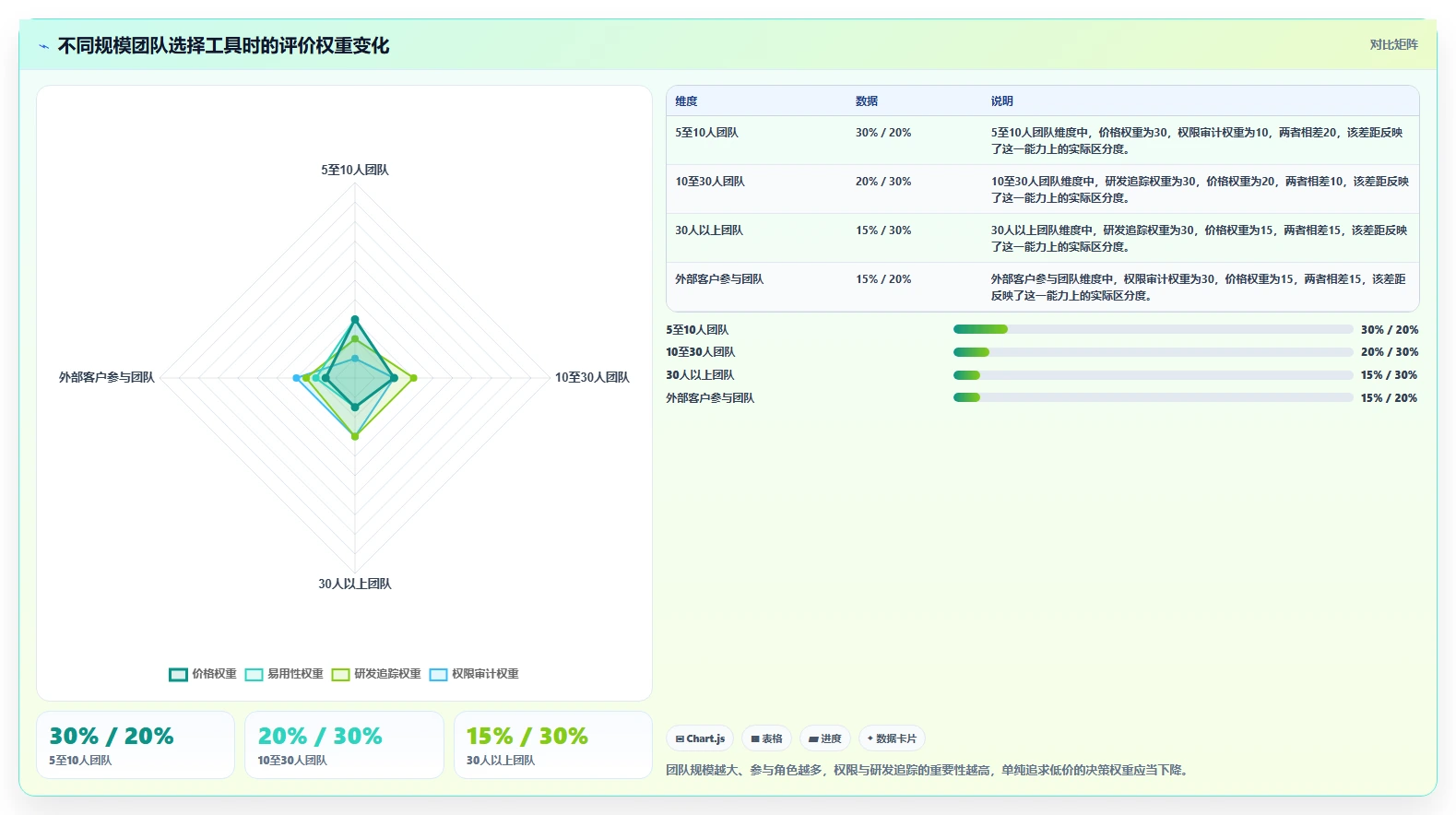The height and width of the screenshot is (815, 1456).
Task: Click the 说明 column header
Action: click(x=1002, y=101)
